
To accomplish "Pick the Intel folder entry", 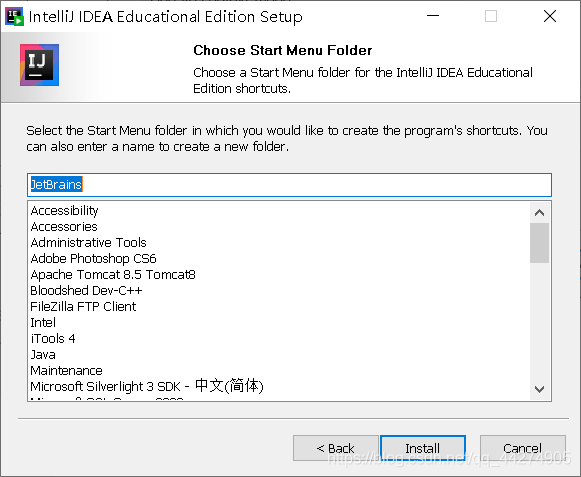I will click(43, 322).
